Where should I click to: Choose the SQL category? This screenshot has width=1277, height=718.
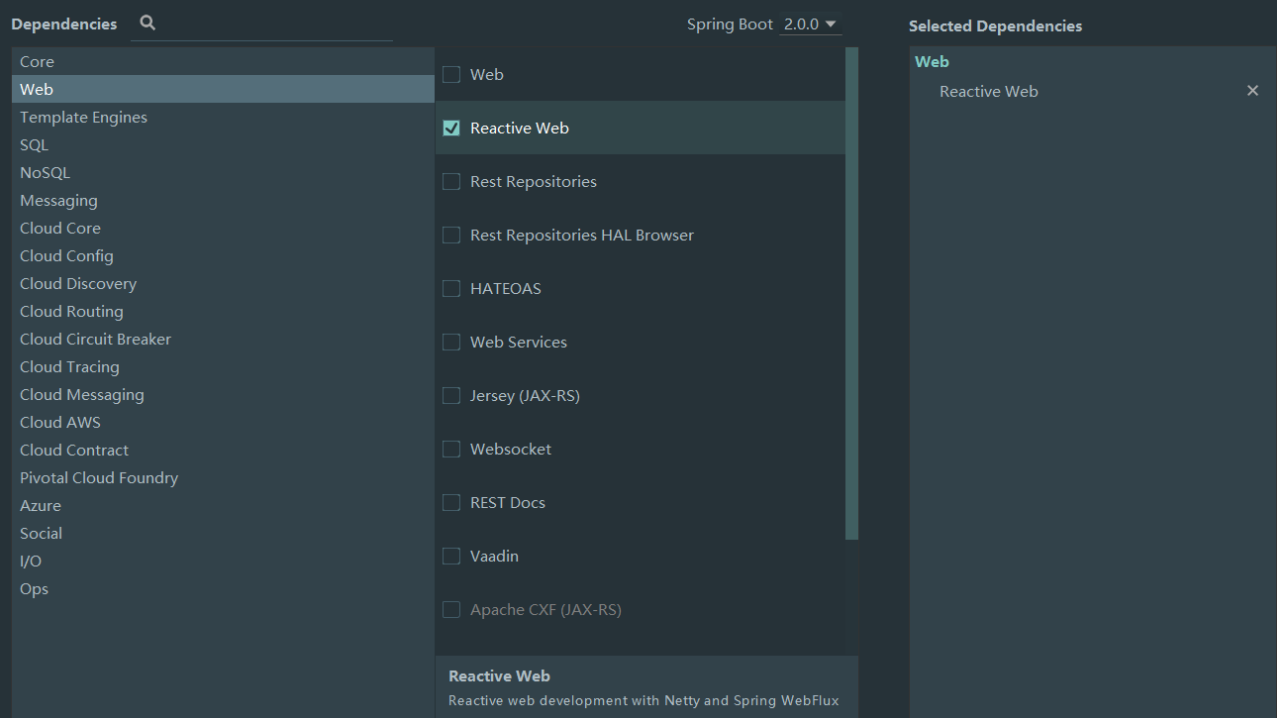coord(223,145)
